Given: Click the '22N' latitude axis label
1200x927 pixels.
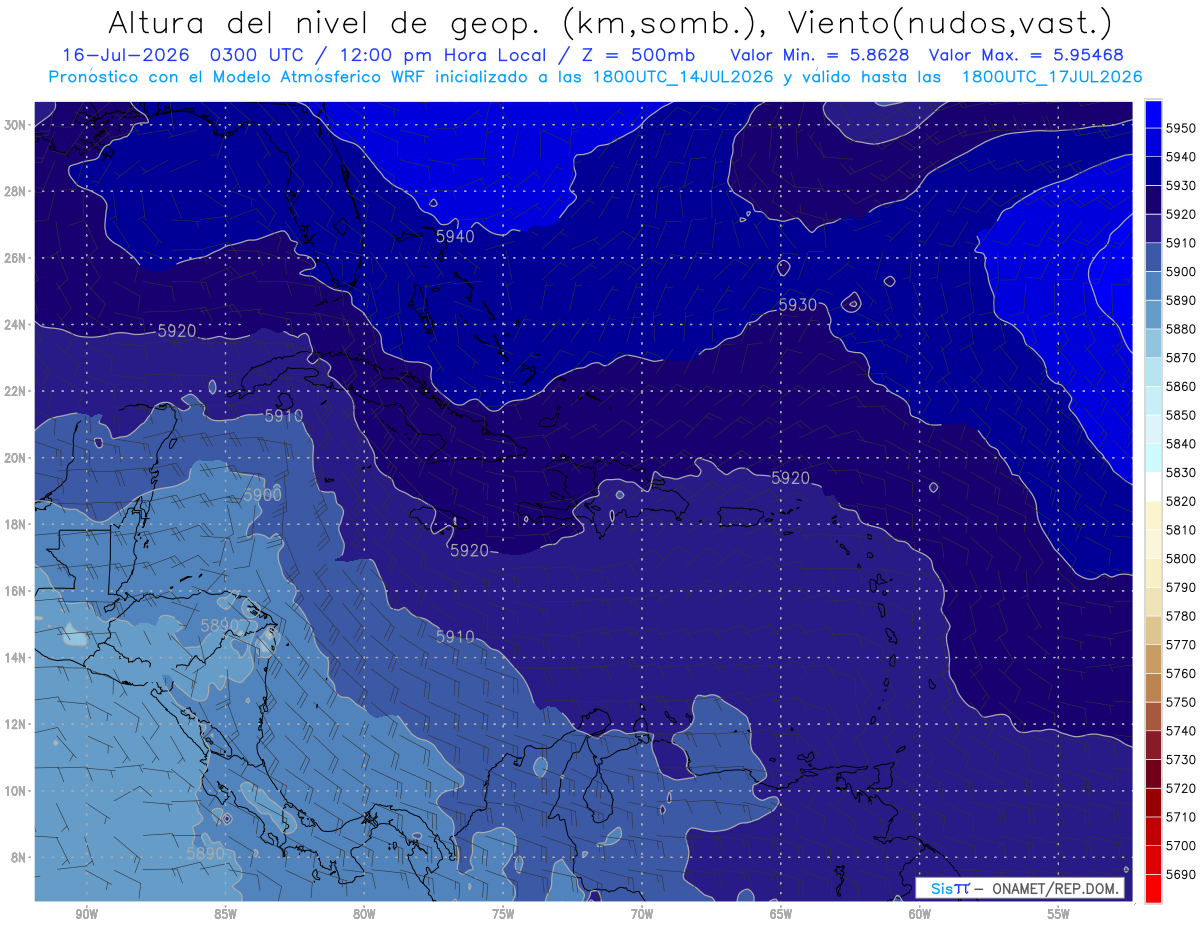Looking at the screenshot, I should coord(15,391).
